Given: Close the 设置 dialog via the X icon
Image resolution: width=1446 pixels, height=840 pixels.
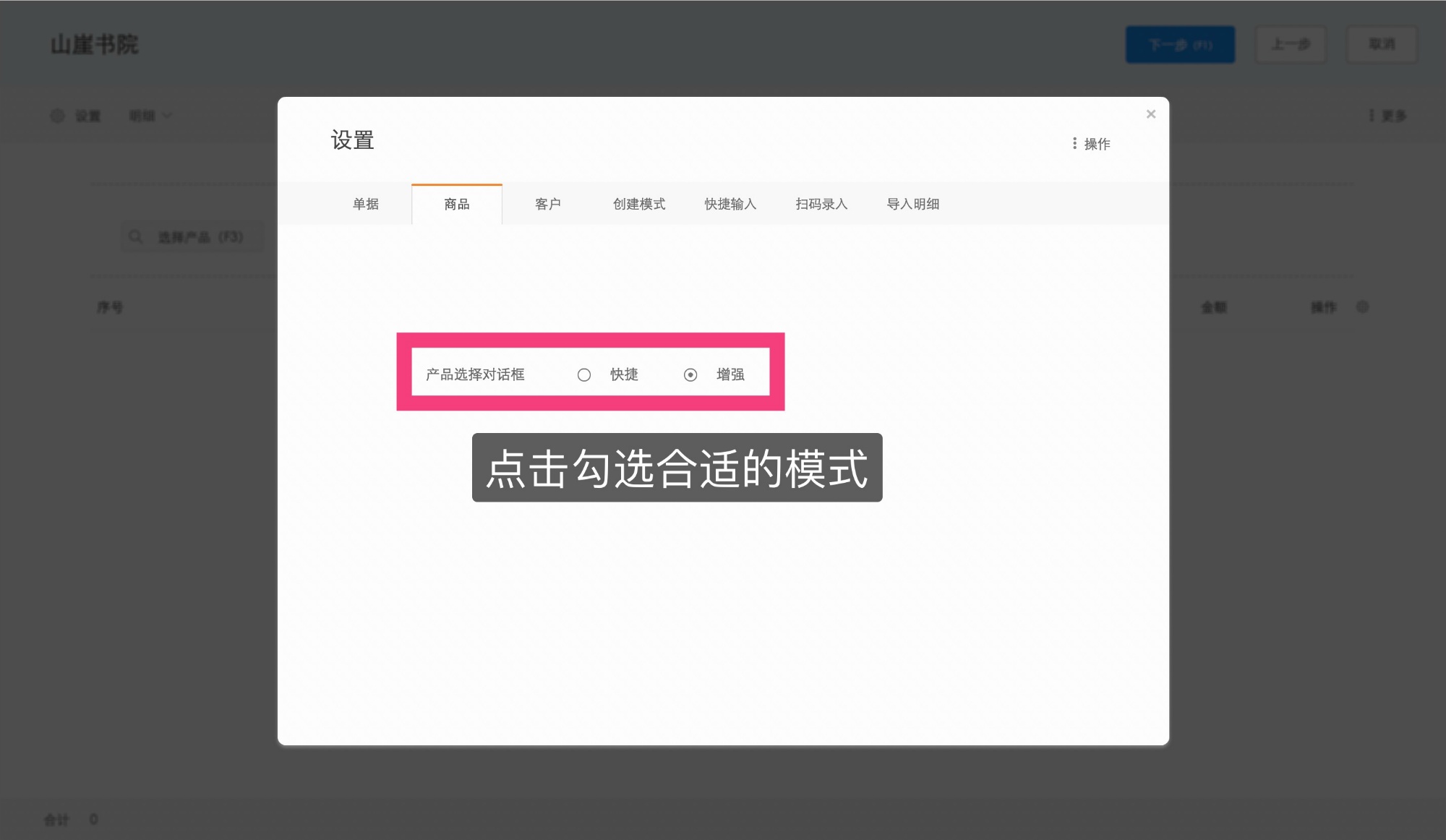Looking at the screenshot, I should (x=1150, y=113).
